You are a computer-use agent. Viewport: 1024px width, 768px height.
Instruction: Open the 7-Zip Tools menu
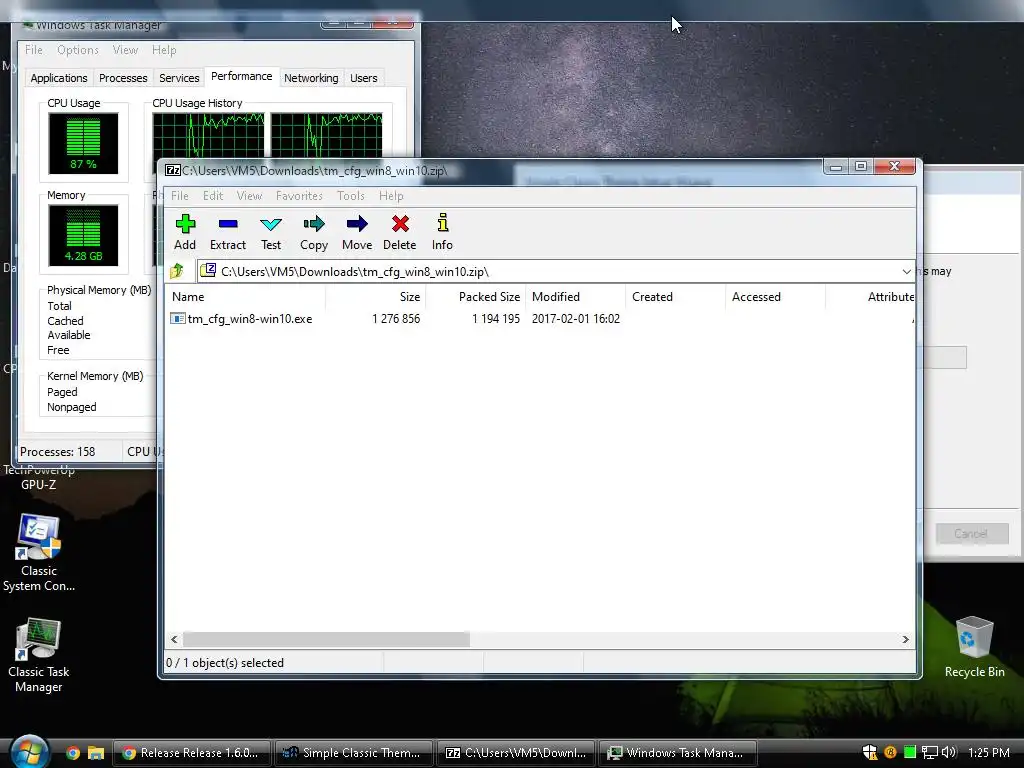pyautogui.click(x=351, y=196)
